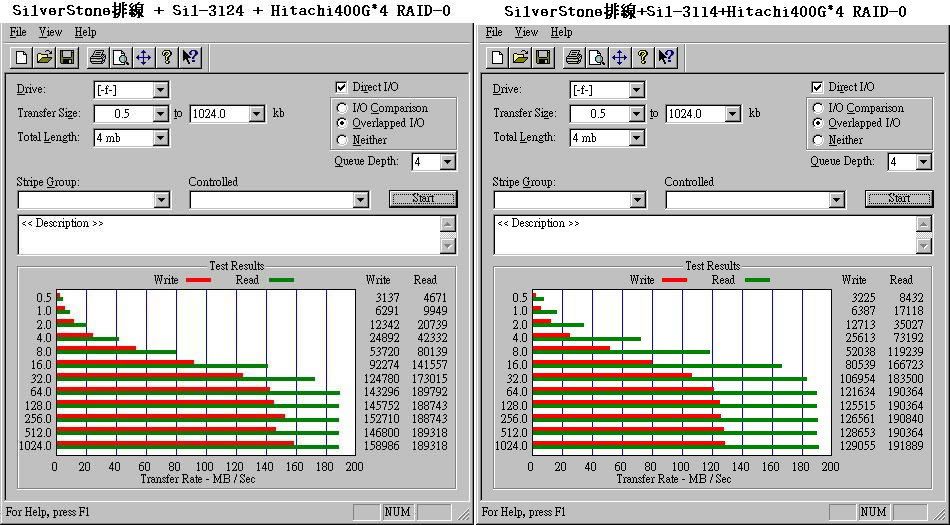Click Print icon in right window
The image size is (950, 525).
click(574, 58)
